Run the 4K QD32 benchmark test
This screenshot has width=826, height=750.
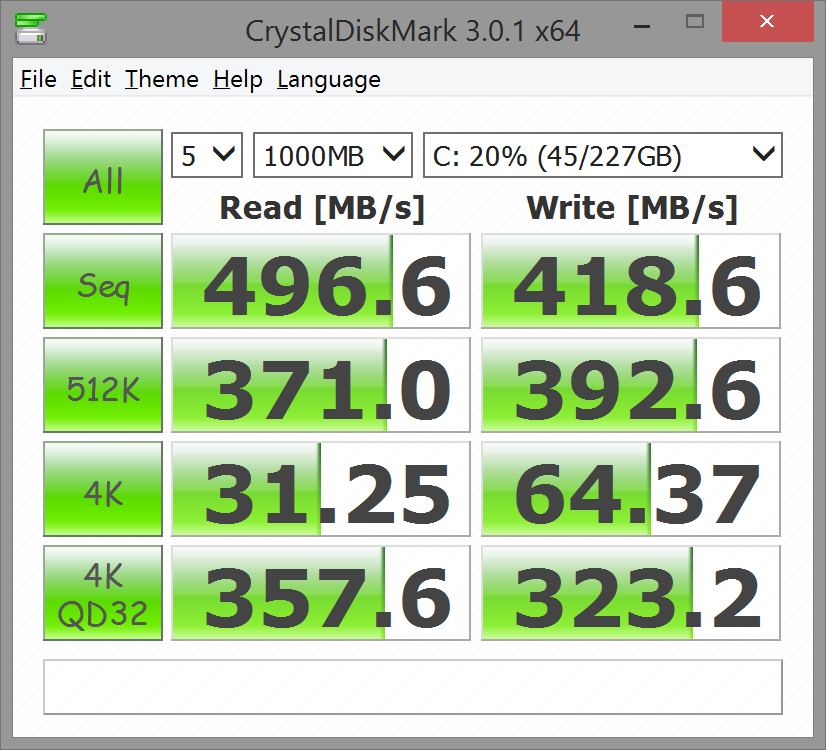(103, 593)
